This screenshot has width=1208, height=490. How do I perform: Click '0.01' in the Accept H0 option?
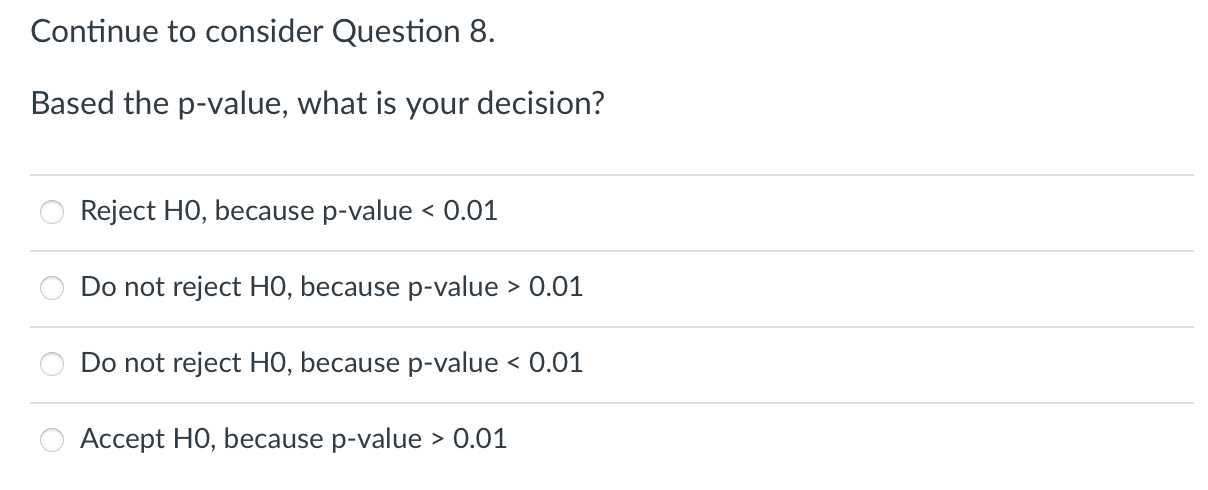coord(479,438)
